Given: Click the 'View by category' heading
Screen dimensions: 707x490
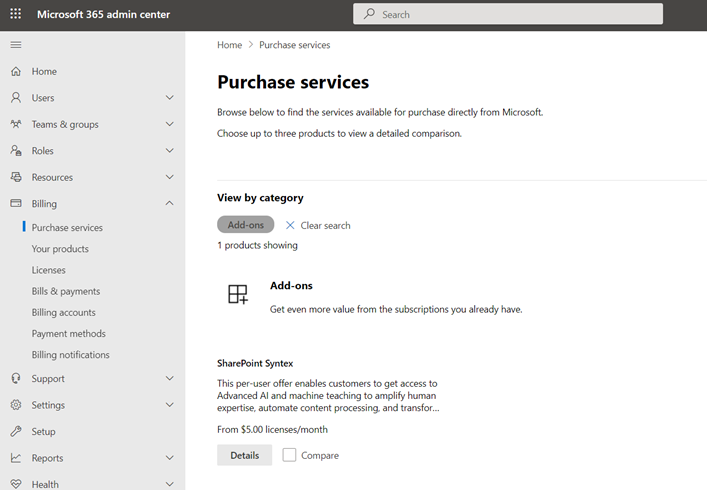Looking at the screenshot, I should pos(260,198).
